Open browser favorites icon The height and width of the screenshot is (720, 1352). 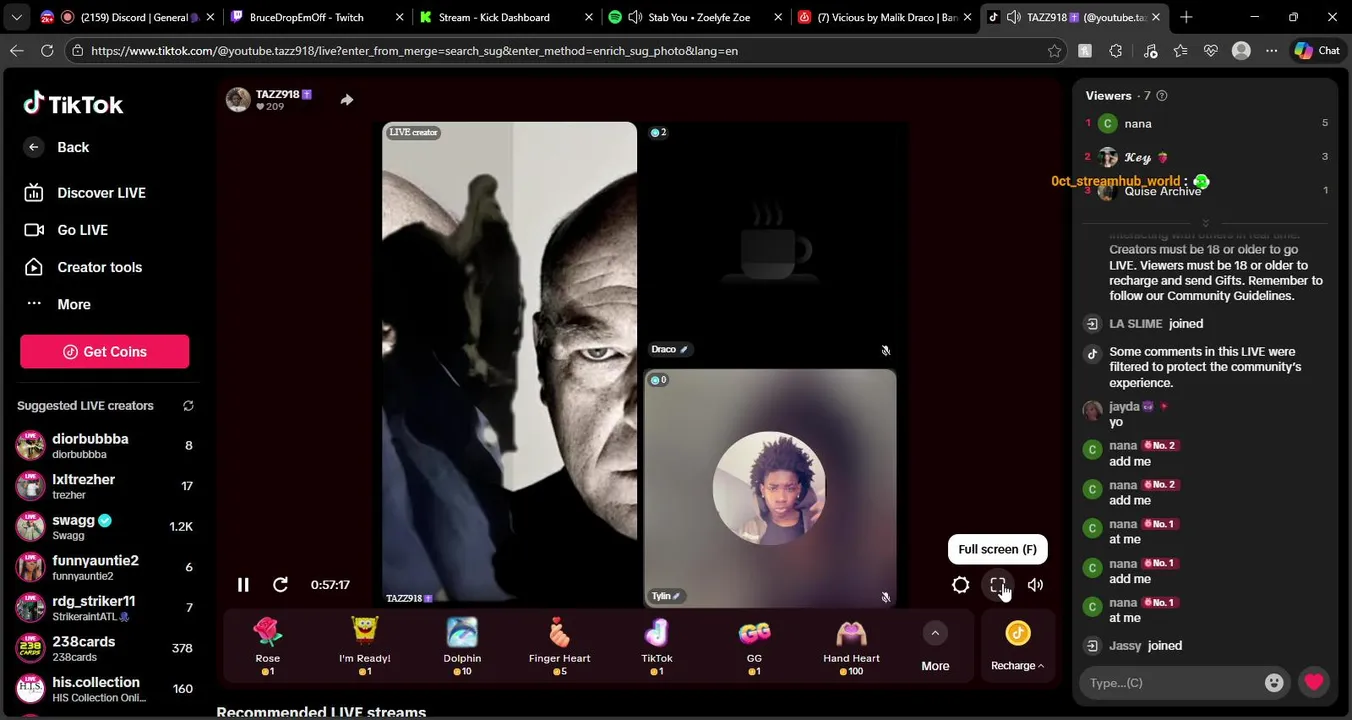click(1180, 50)
